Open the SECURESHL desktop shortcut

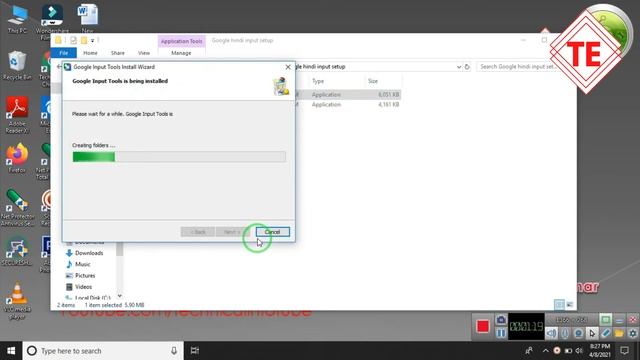[17, 251]
